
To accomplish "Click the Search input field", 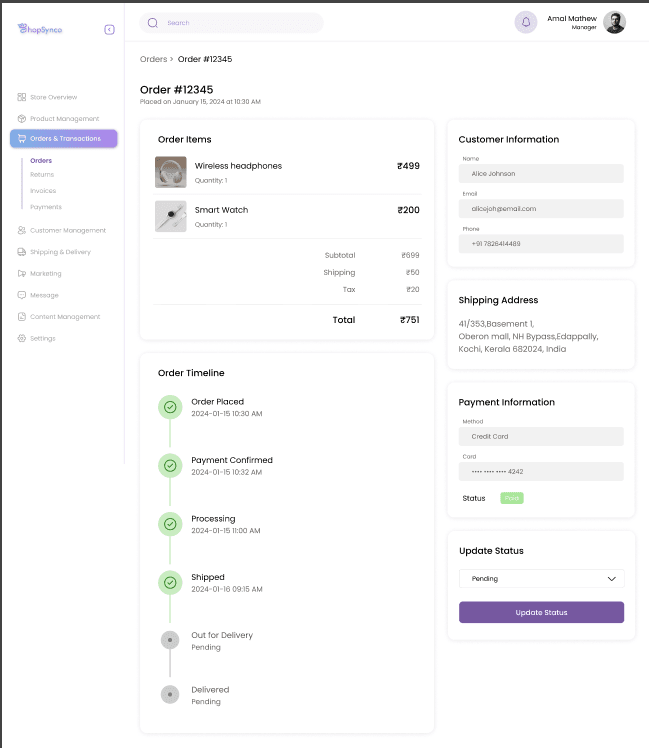I will [x=231, y=23].
